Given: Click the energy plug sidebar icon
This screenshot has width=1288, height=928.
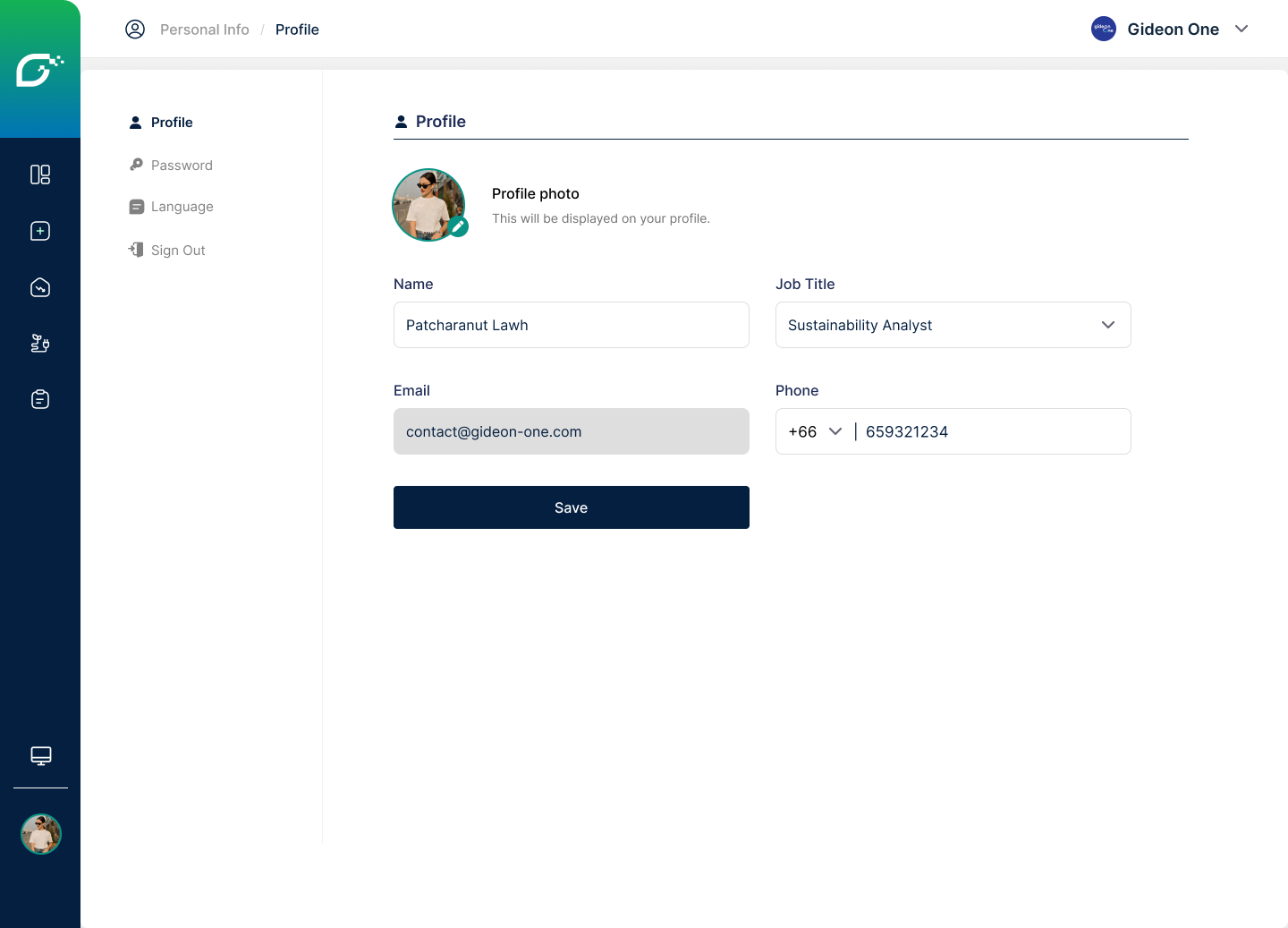Looking at the screenshot, I should coord(40,344).
